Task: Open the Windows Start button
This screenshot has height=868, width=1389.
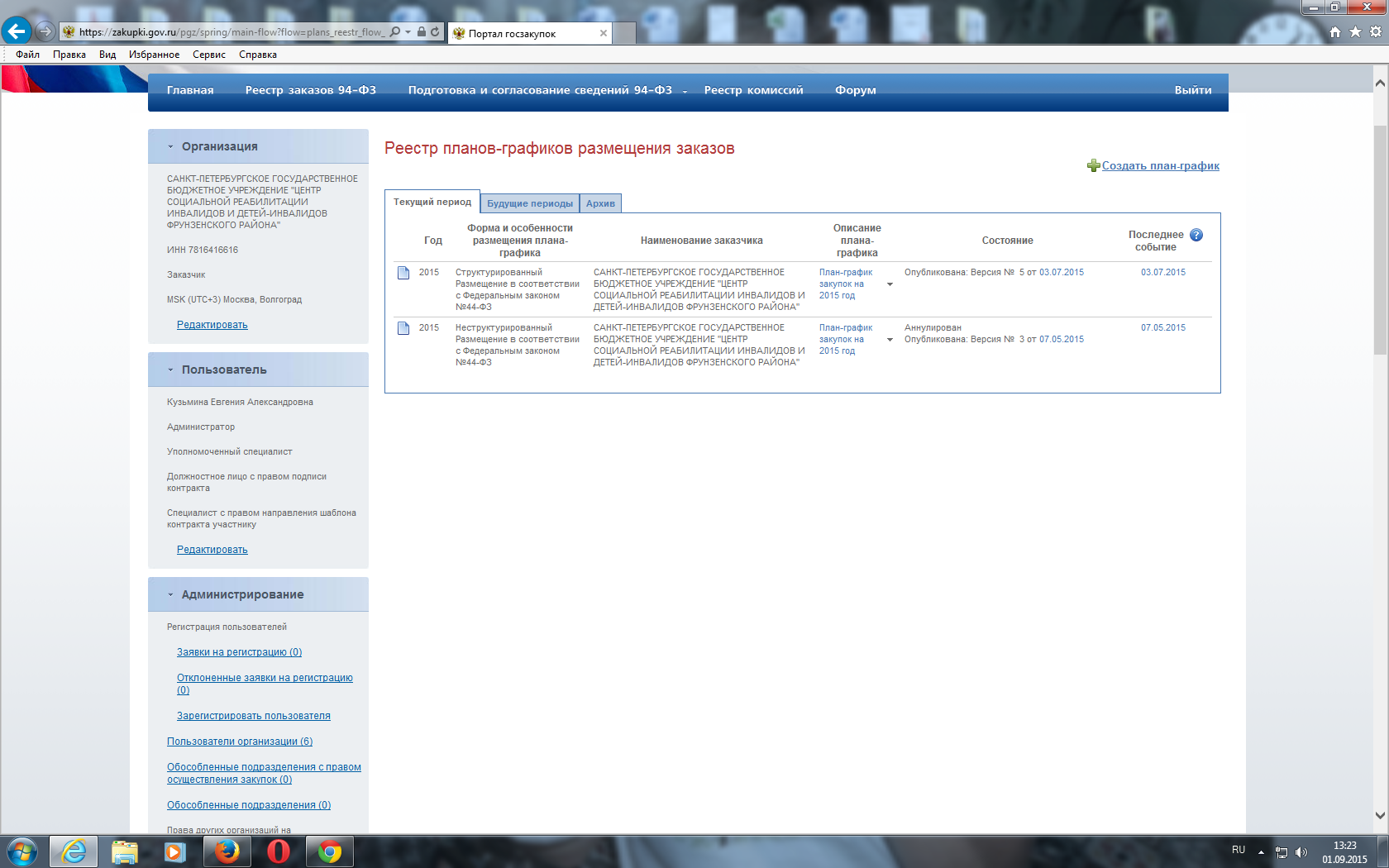Action: [22, 851]
